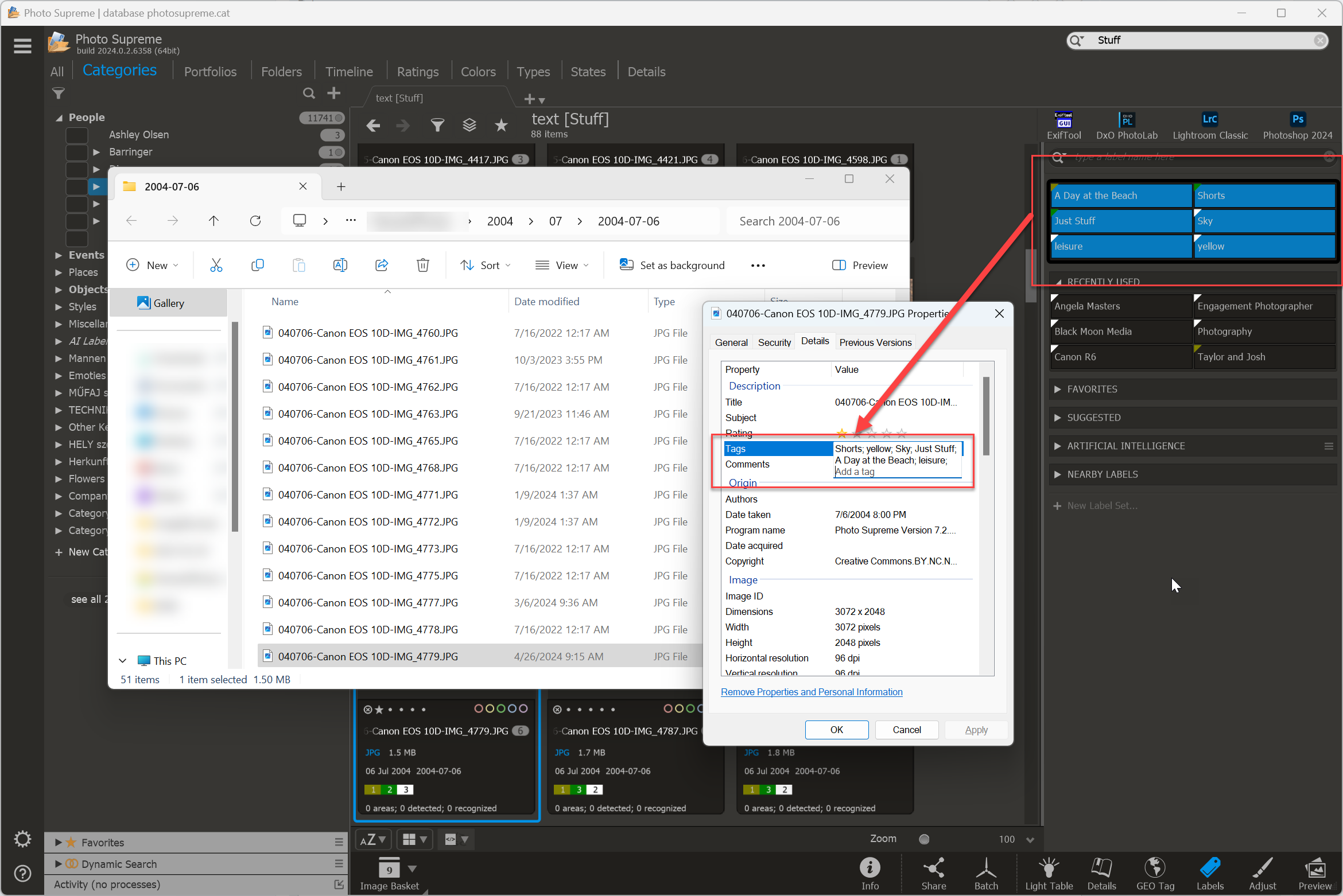The width and height of the screenshot is (1343, 896).
Task: Click the Search 2004-07-06 field
Action: pos(817,221)
